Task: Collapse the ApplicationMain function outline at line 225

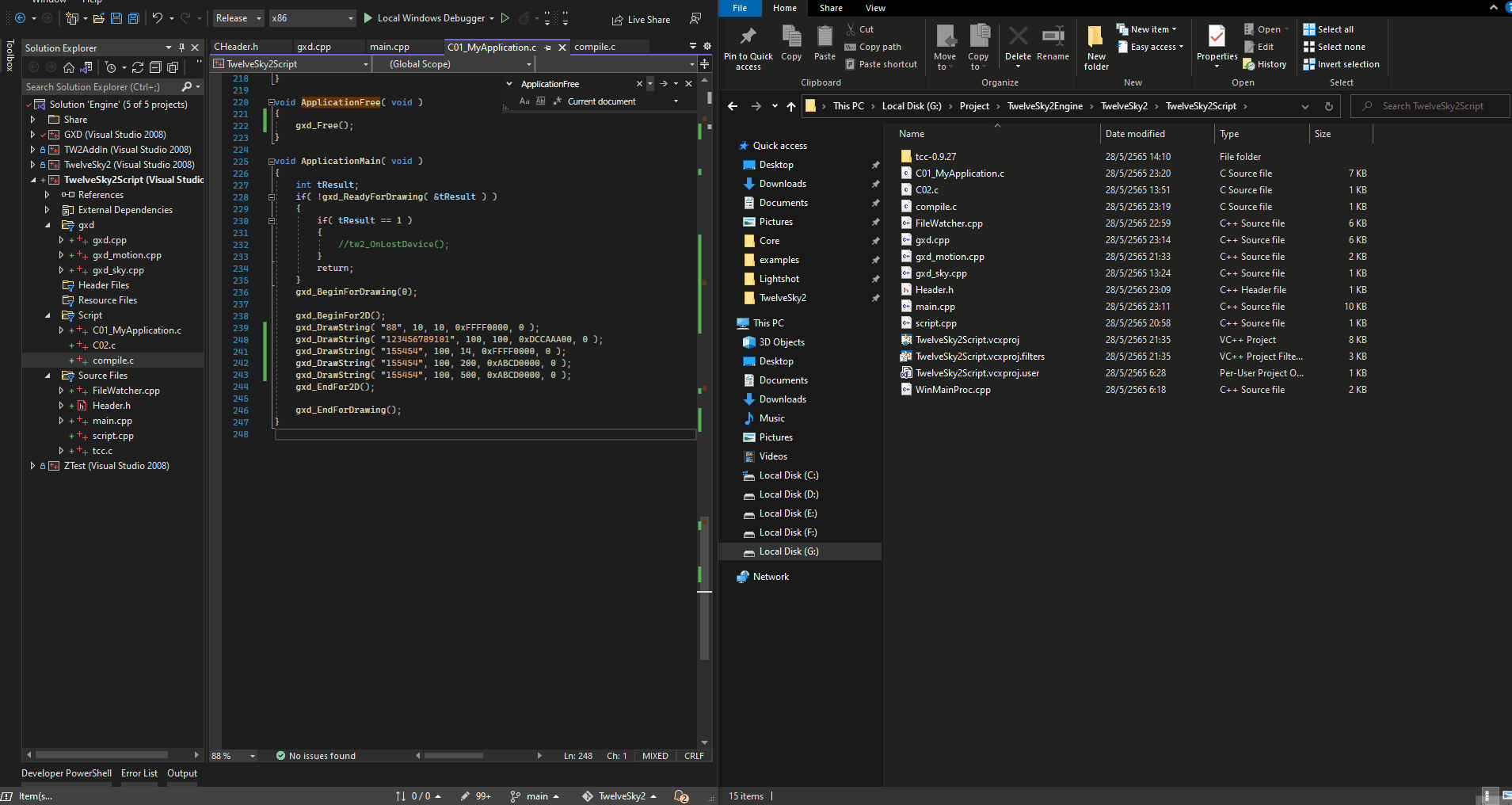Action: coord(272,162)
